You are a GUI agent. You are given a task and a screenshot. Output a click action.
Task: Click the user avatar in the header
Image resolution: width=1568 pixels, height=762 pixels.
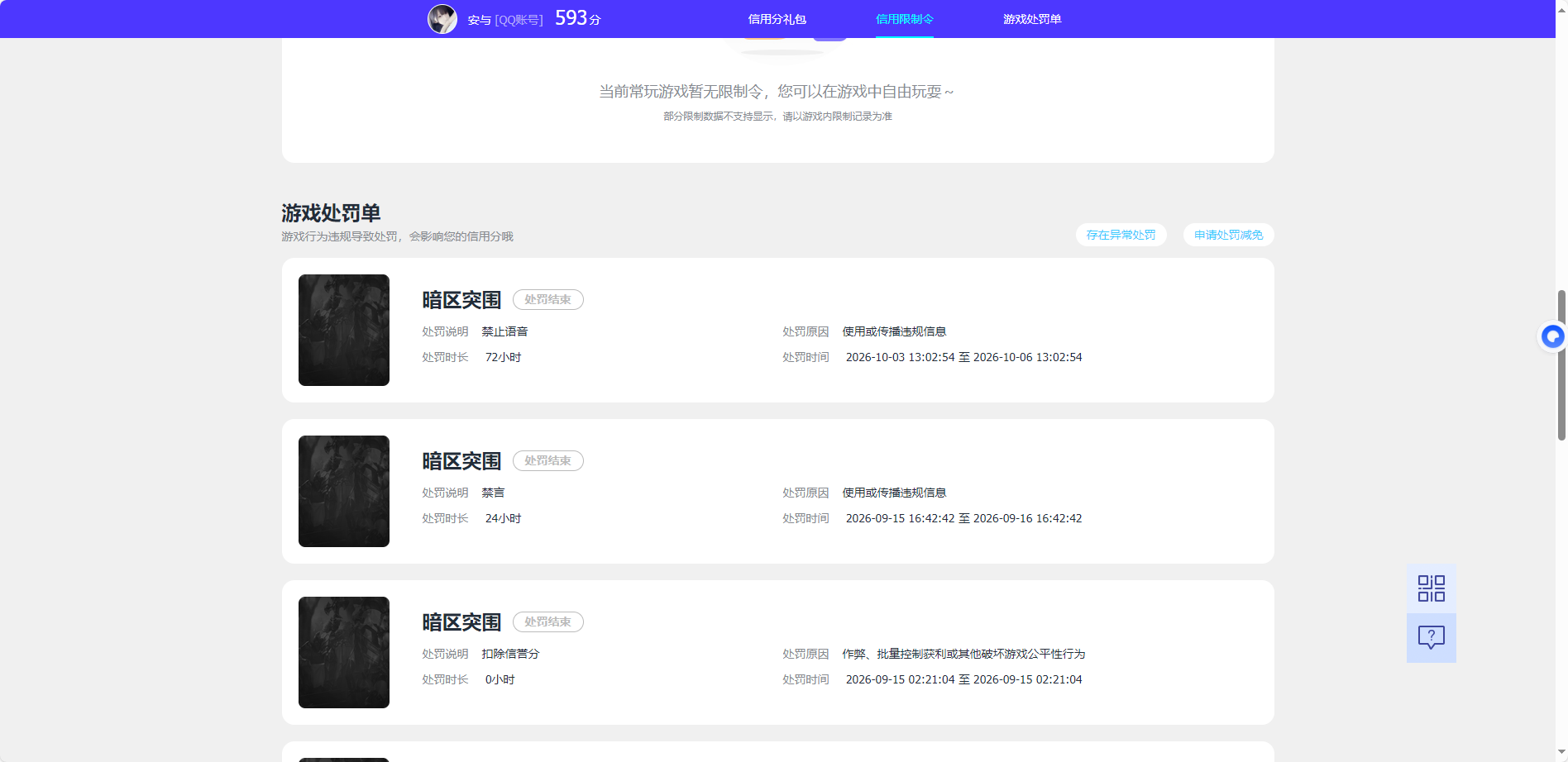(x=442, y=19)
